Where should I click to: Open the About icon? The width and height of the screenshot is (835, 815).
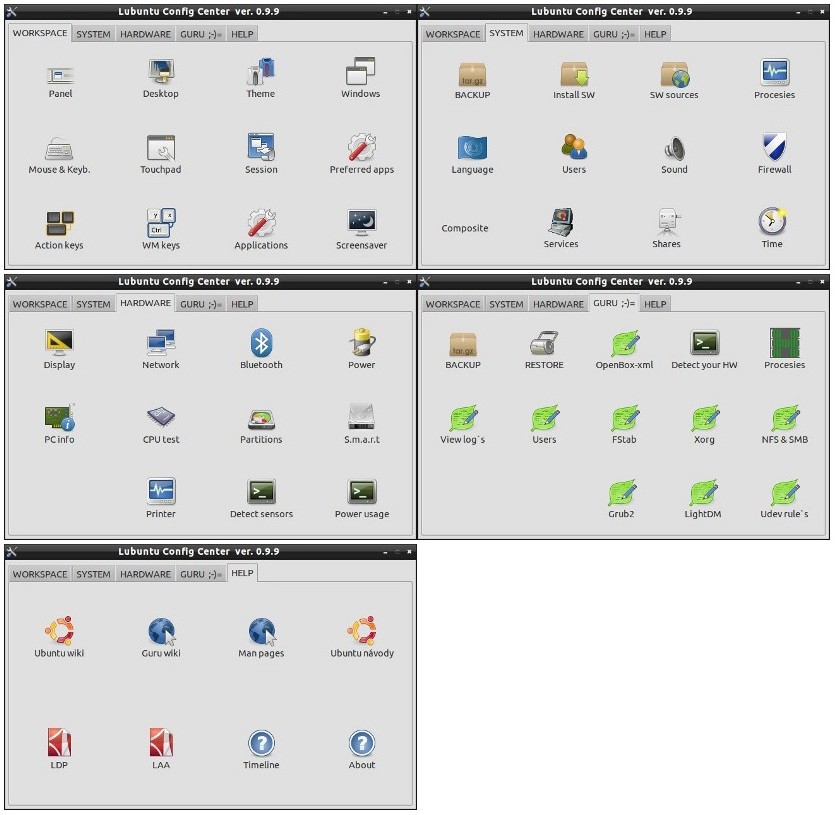(x=362, y=743)
